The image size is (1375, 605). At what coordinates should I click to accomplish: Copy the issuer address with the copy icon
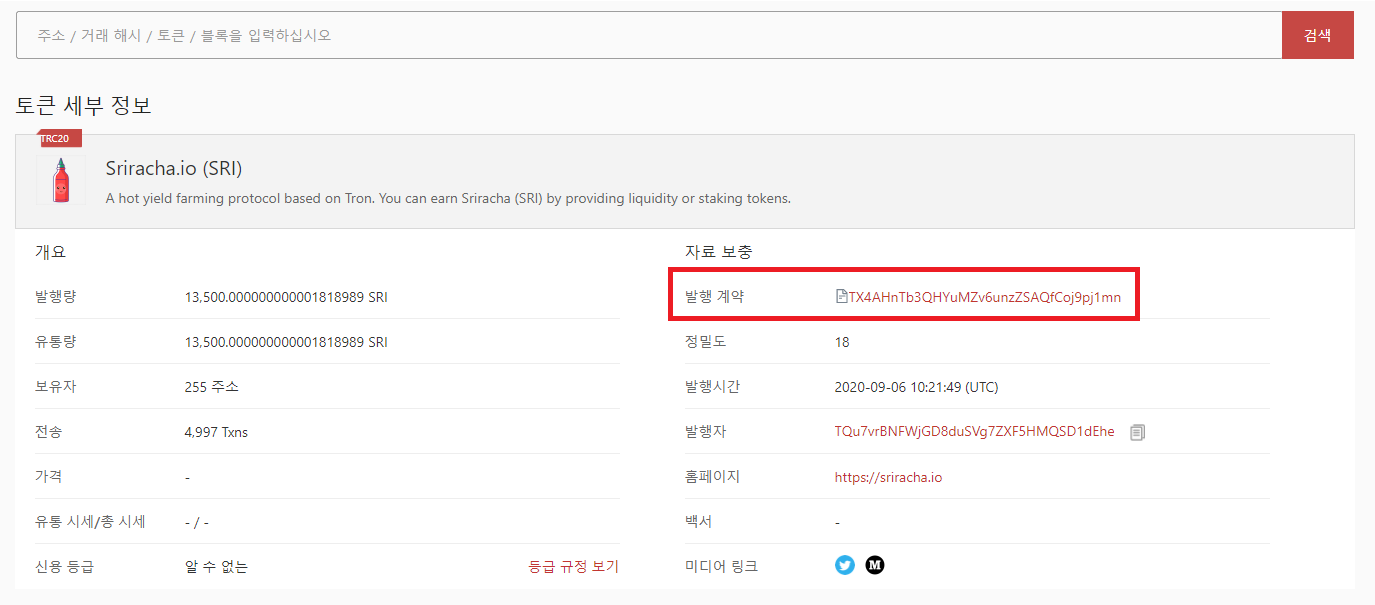pyautogui.click(x=1137, y=432)
